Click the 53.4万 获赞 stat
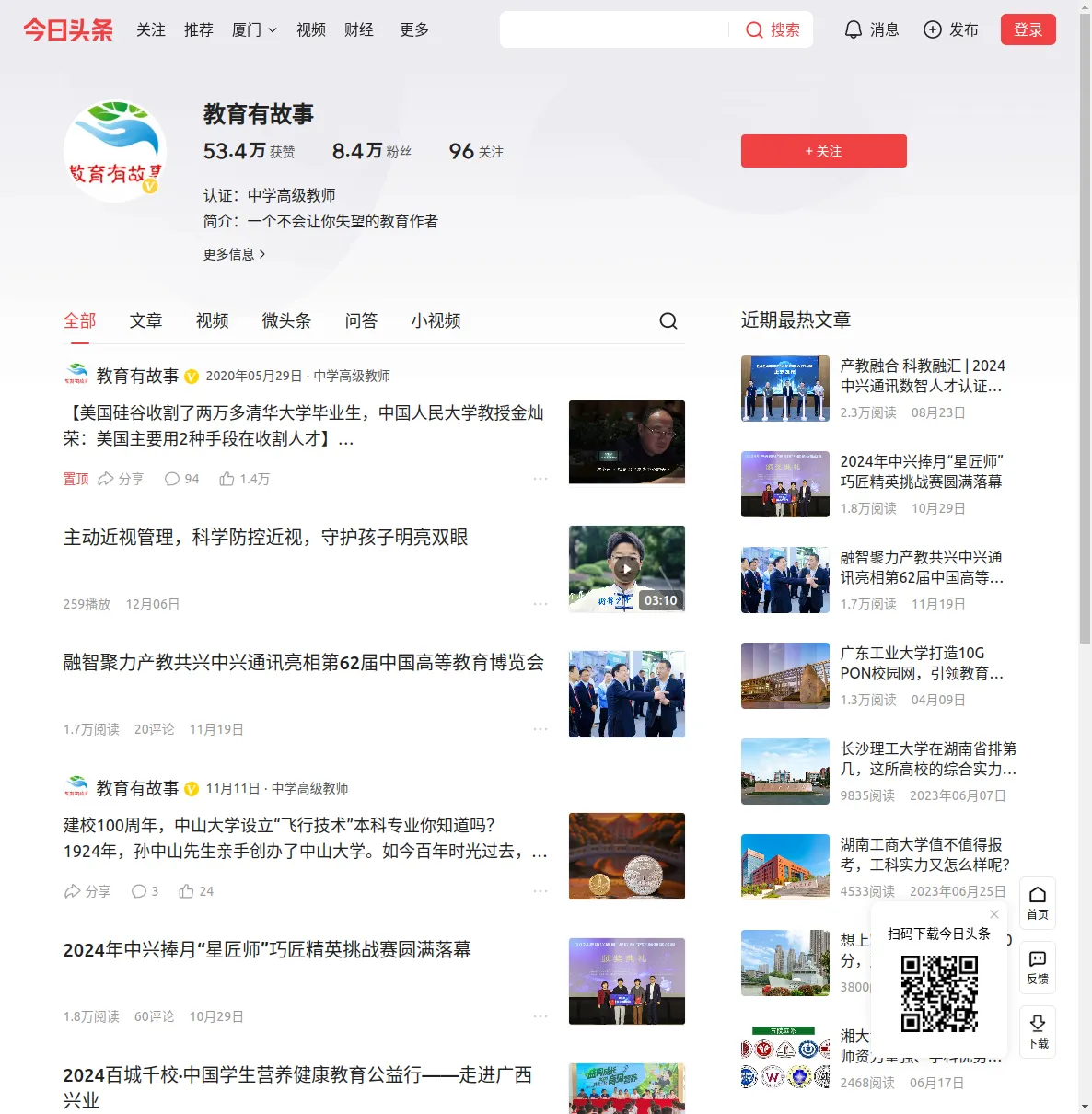 [x=250, y=151]
